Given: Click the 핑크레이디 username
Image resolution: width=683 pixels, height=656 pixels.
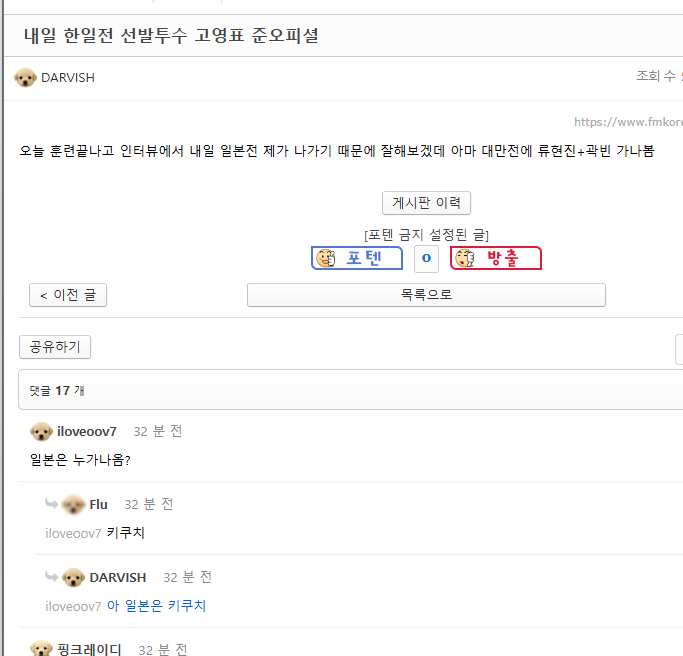Looking at the screenshot, I should 90,650.
